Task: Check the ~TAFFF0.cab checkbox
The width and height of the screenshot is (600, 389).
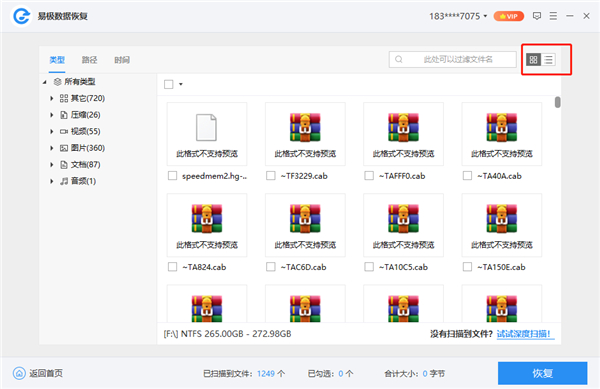Action: click(369, 176)
